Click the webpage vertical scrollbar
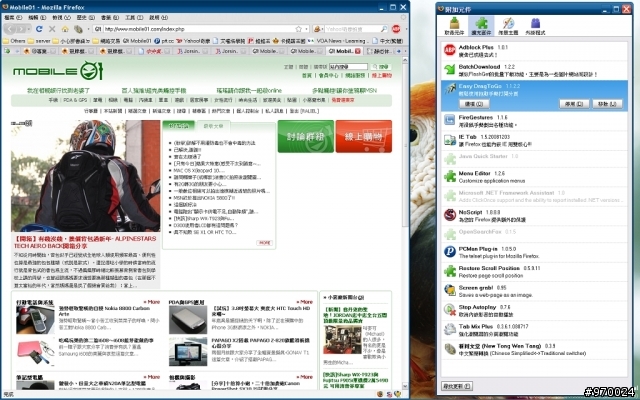The image size is (640, 400). (405, 223)
